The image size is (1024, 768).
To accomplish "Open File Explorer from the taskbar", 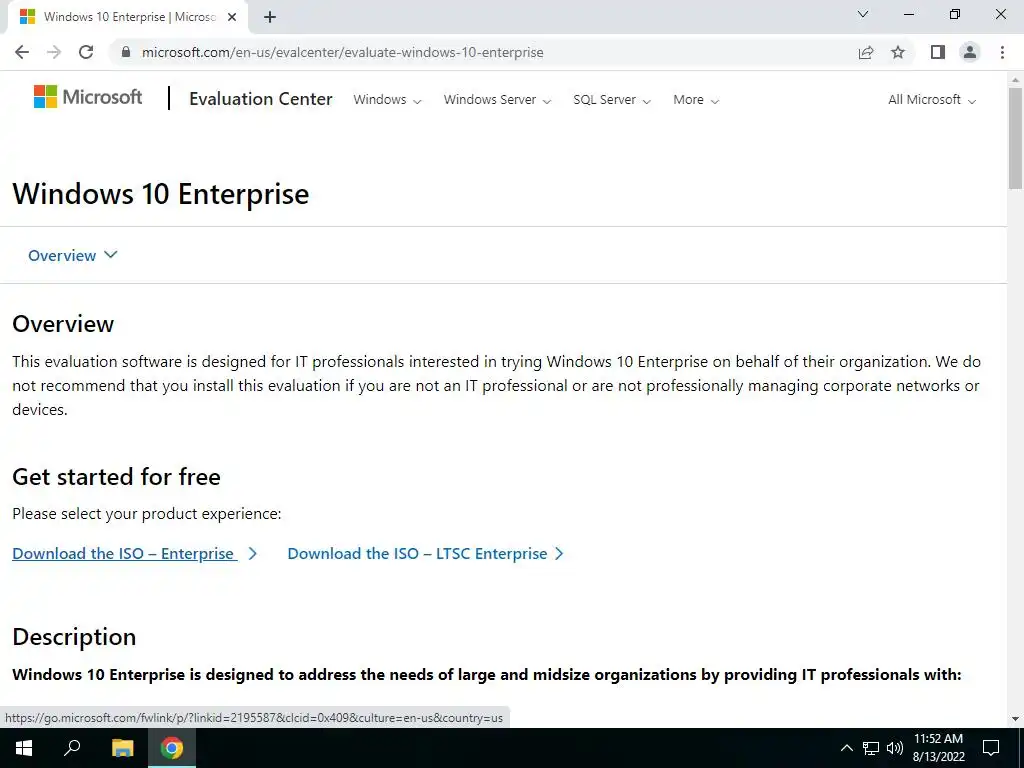I will (x=122, y=748).
